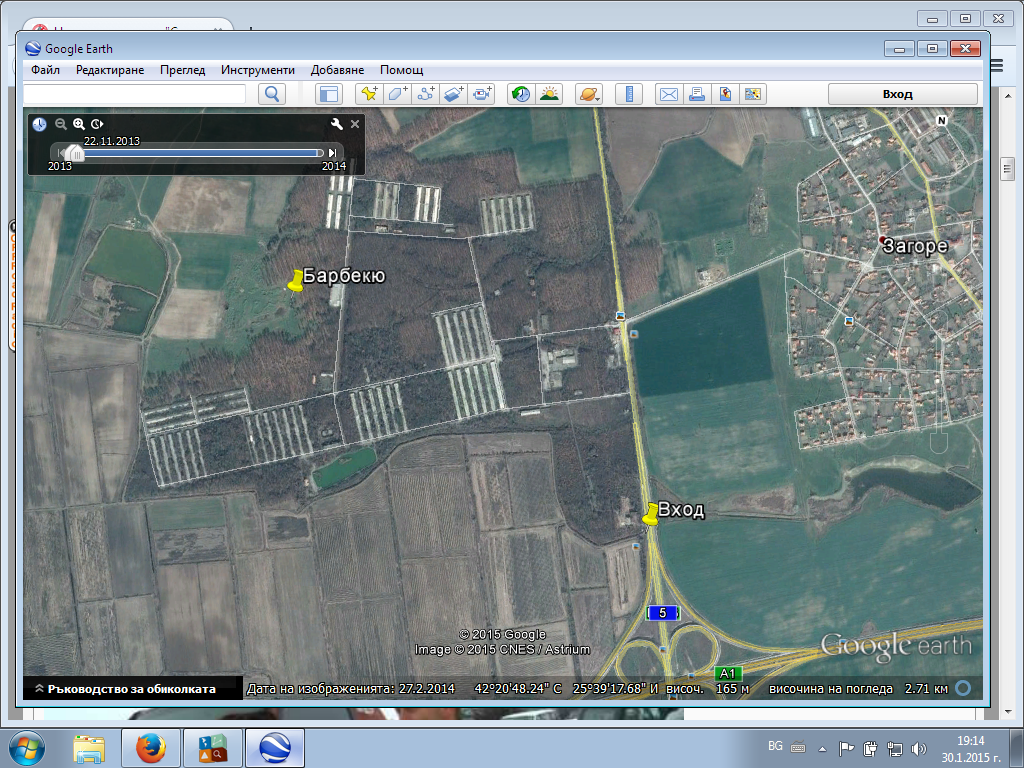Open Firefox from the taskbar
Image resolution: width=1024 pixels, height=768 pixels.
coord(151,747)
